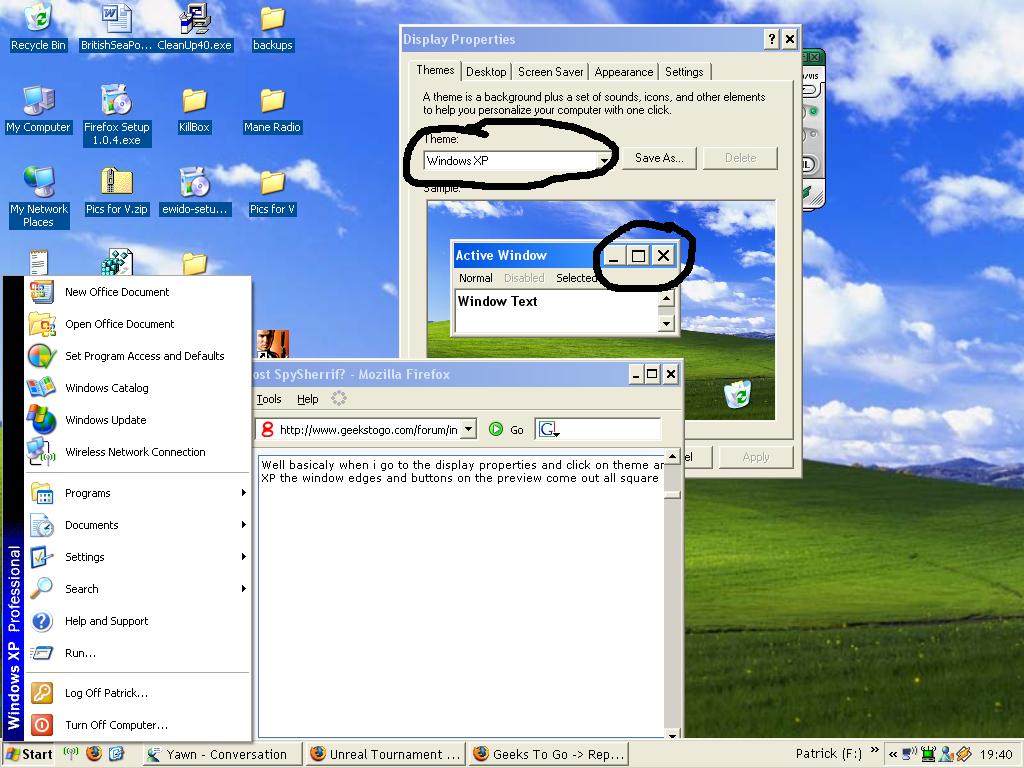
Task: Launch Firefox from the Quick Launch bar
Action: pos(94,754)
